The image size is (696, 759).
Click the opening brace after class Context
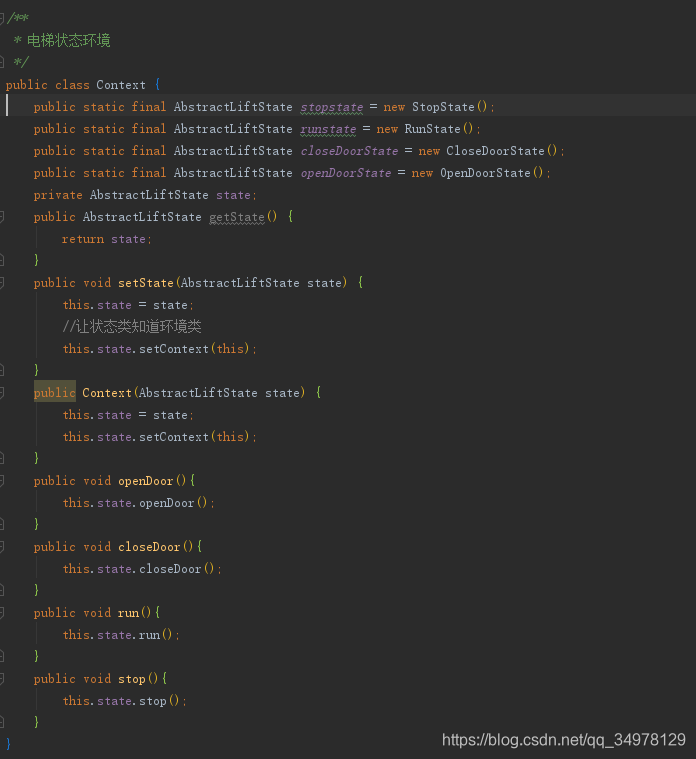157,85
